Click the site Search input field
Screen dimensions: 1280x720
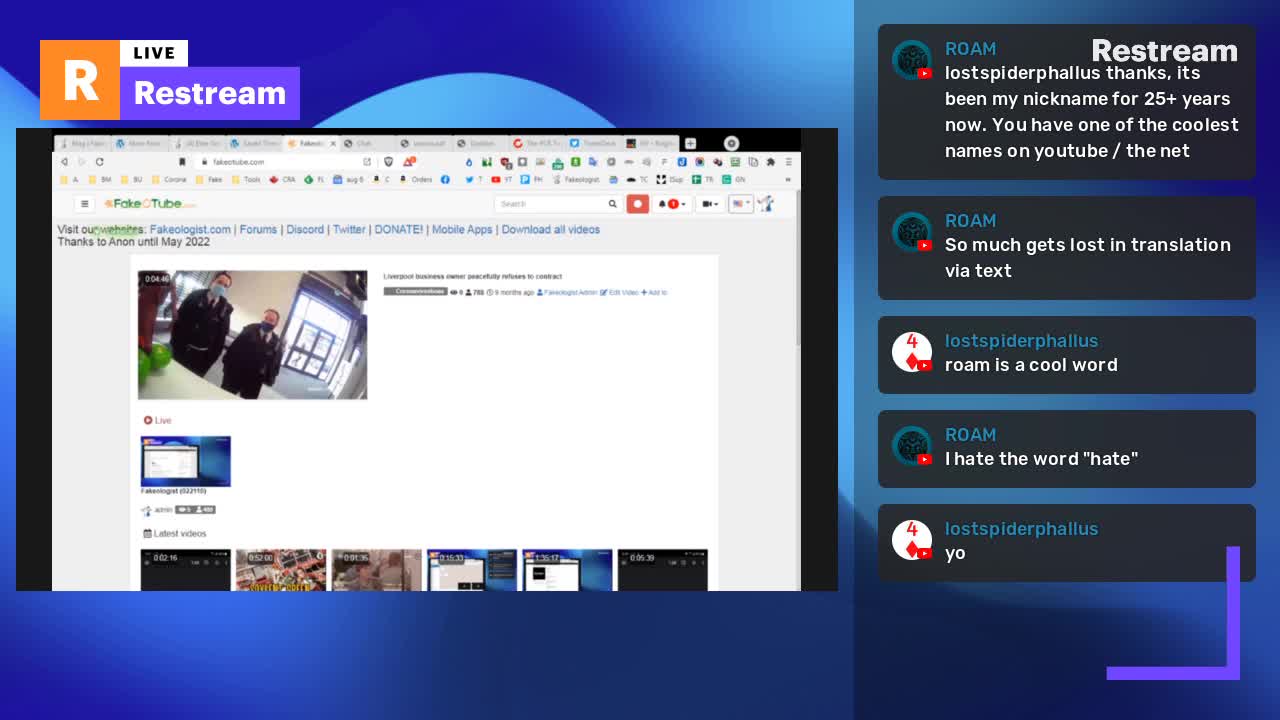coord(550,204)
